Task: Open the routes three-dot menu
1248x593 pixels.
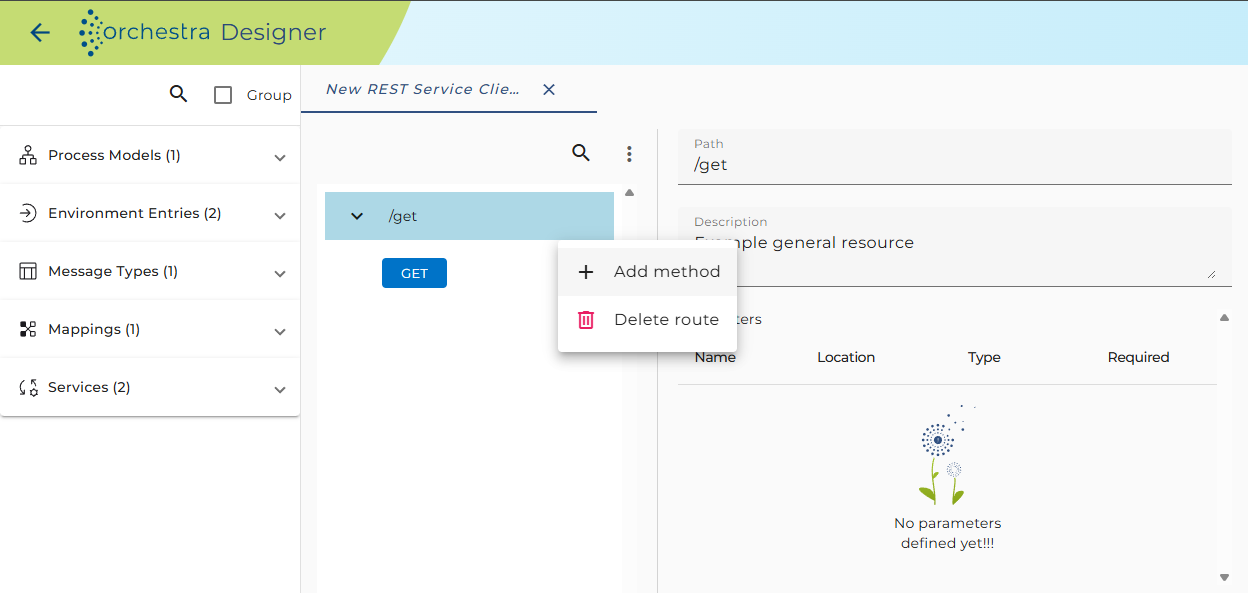Action: (x=629, y=154)
